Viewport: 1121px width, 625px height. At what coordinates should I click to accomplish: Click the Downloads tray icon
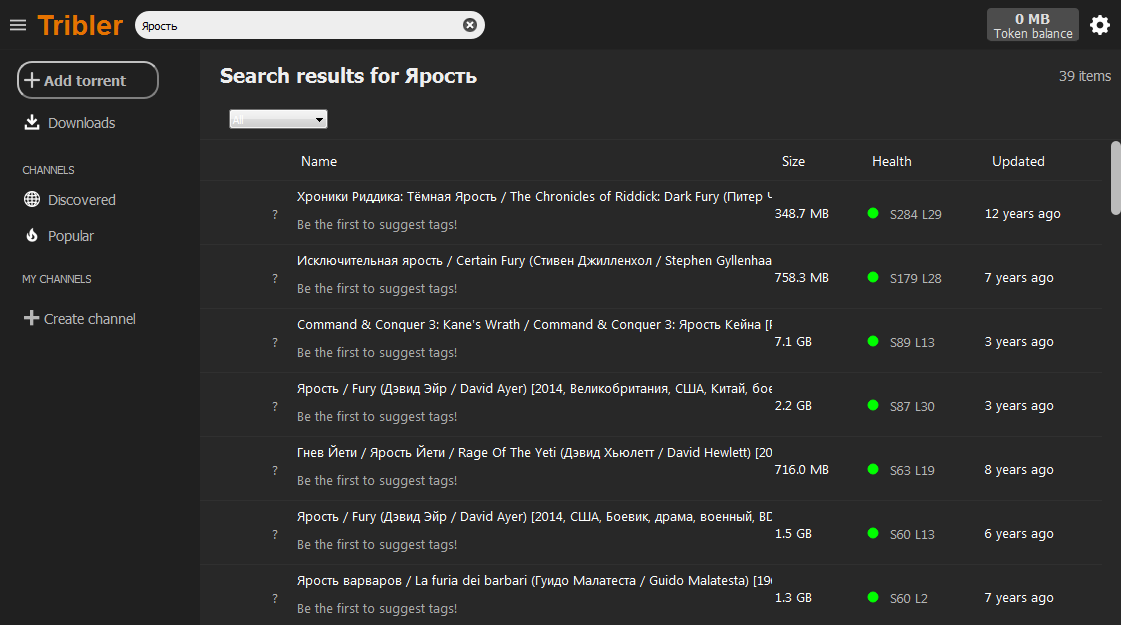click(31, 122)
